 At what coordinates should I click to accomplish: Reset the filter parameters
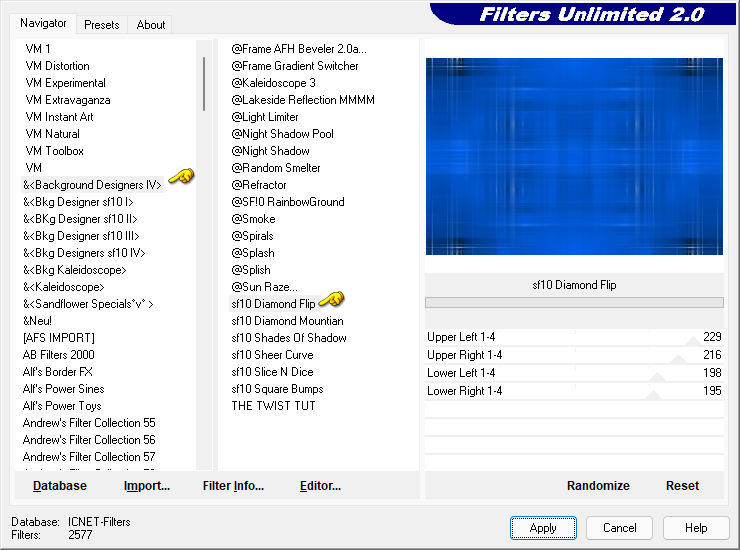click(682, 486)
